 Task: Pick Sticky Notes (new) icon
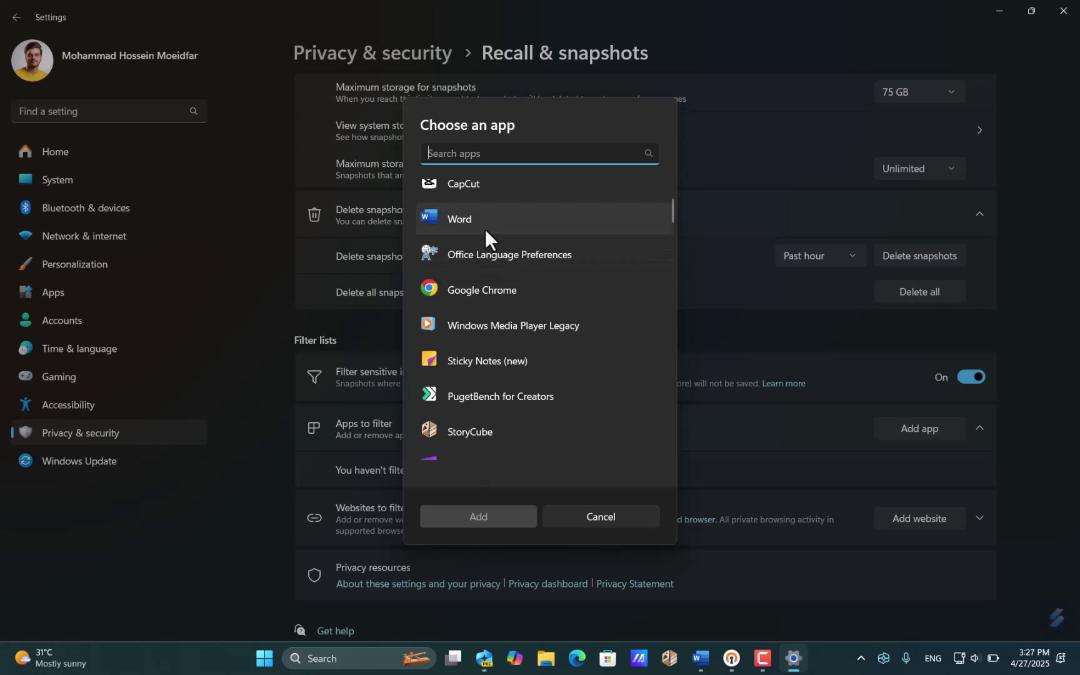429,360
